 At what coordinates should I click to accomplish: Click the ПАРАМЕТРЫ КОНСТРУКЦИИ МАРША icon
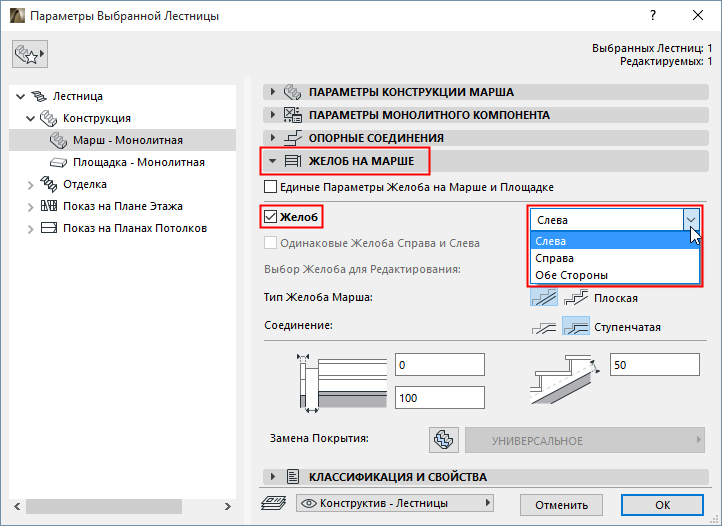click(x=293, y=92)
